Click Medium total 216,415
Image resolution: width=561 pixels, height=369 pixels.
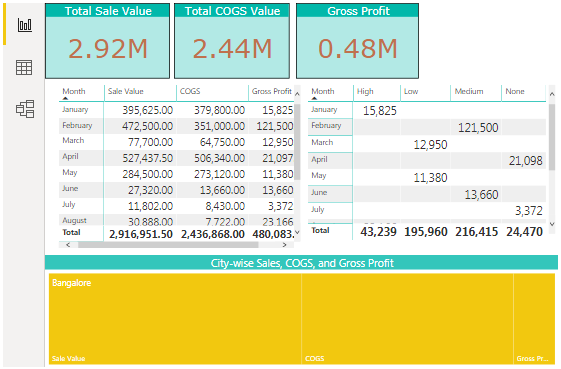[477, 232]
